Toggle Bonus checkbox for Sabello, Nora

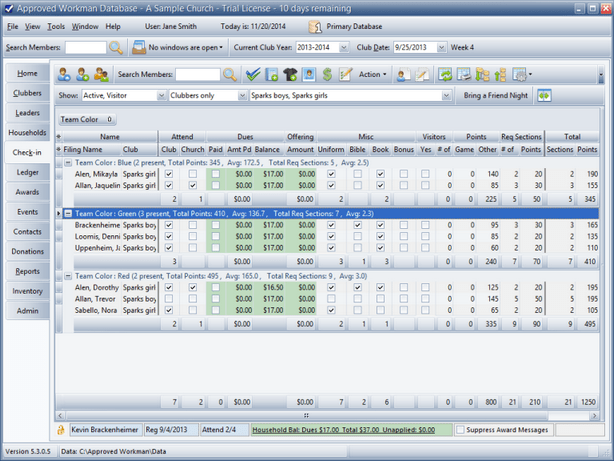click(404, 310)
